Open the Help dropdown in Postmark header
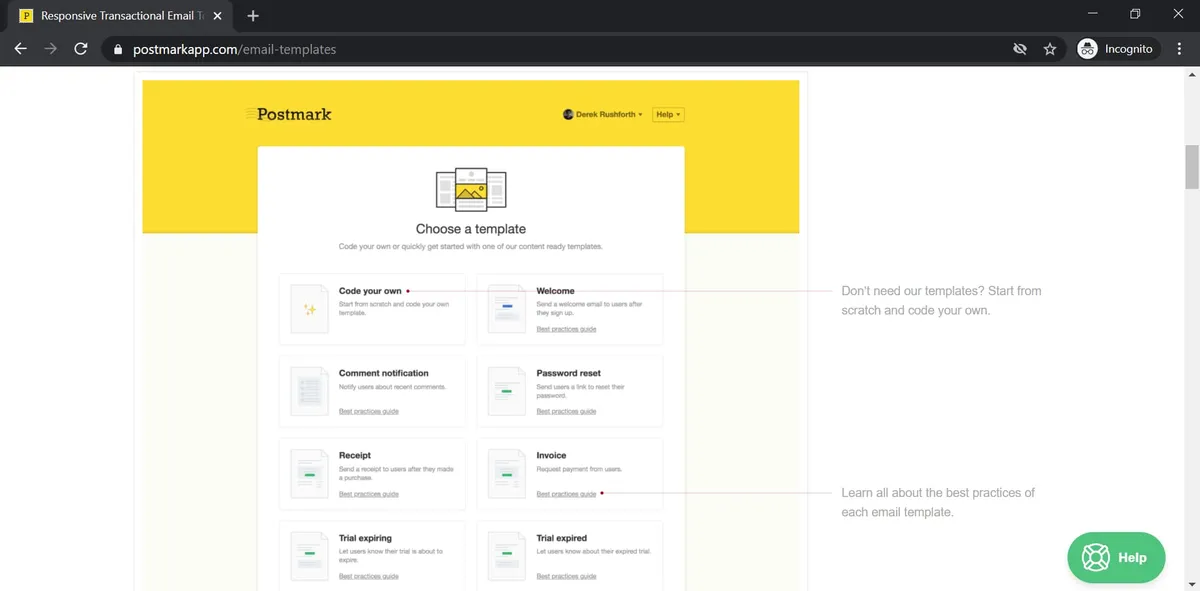The width and height of the screenshot is (1200, 591). [x=667, y=115]
